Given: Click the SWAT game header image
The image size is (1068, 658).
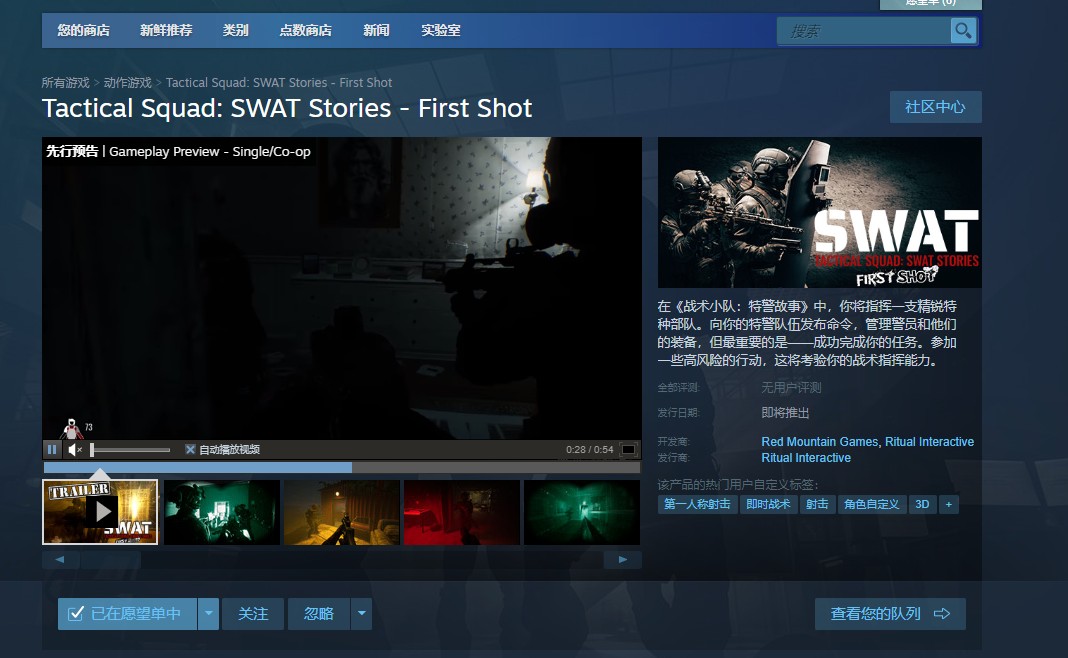Looking at the screenshot, I should (819, 213).
